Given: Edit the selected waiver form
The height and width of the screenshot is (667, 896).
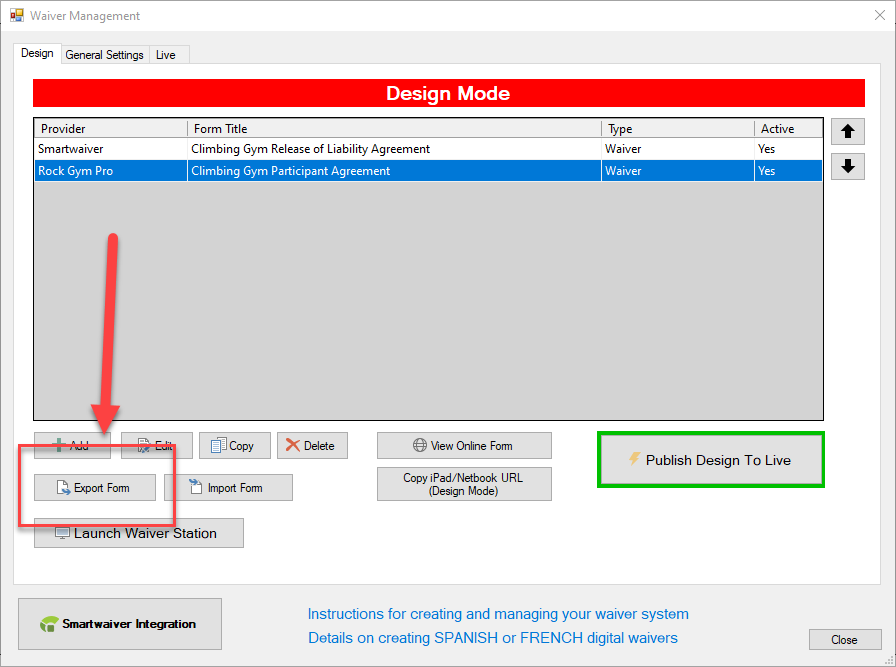Looking at the screenshot, I should [157, 445].
